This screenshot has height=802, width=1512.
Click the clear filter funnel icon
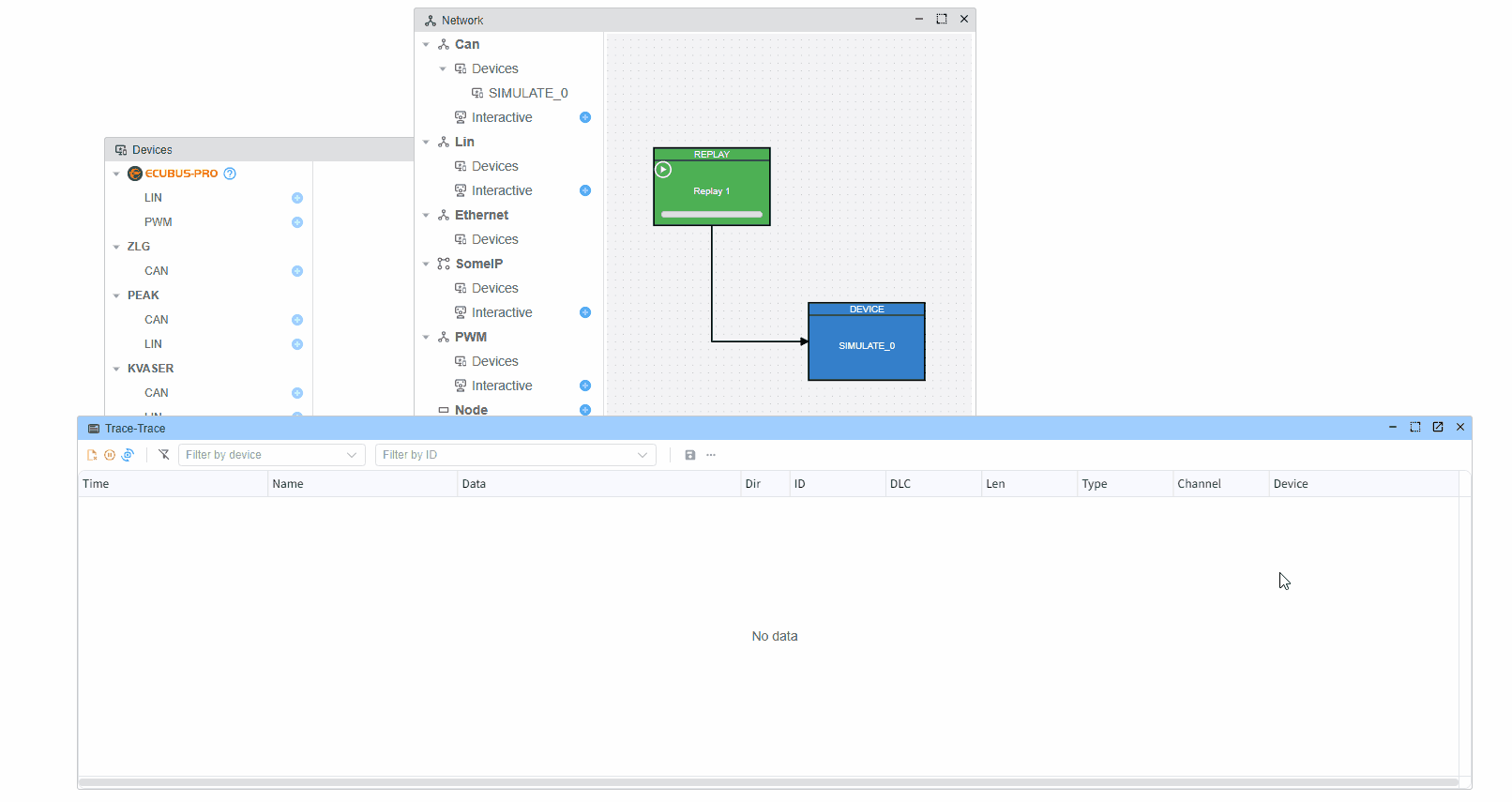(164, 455)
